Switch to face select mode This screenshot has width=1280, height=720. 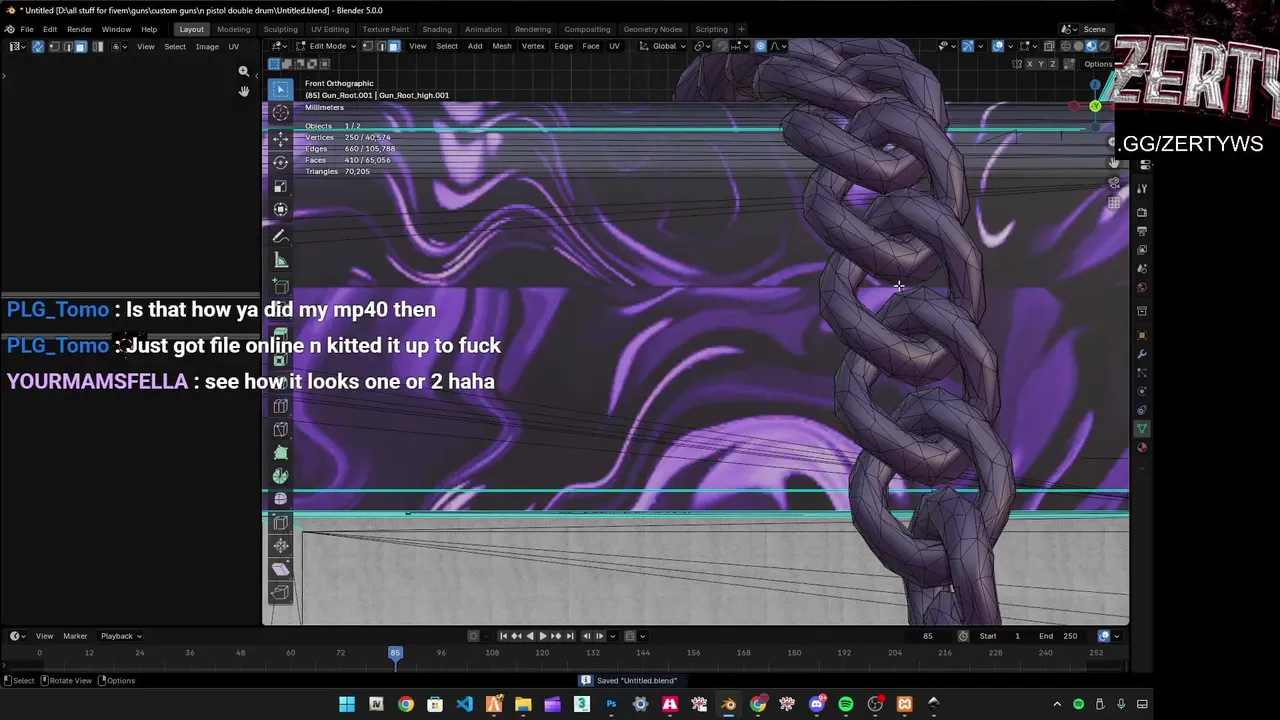[394, 46]
